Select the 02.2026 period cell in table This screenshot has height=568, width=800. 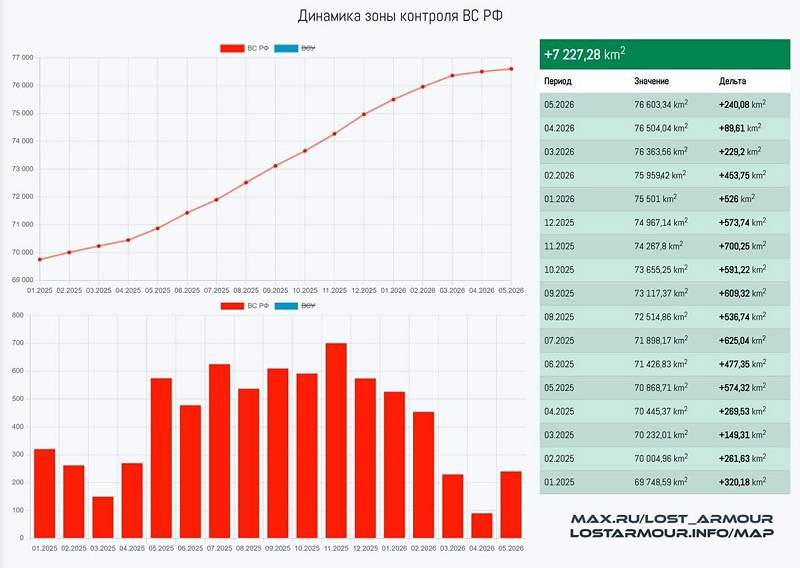[x=559, y=176]
